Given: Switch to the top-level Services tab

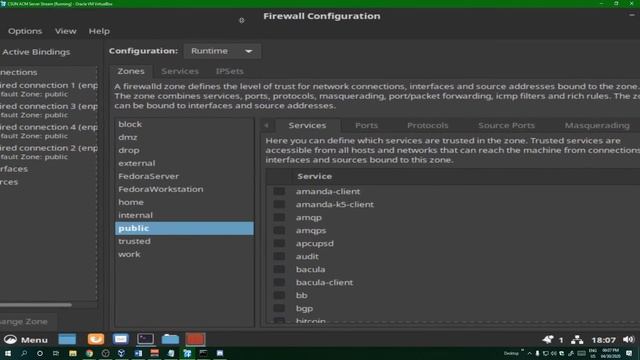Looking at the screenshot, I should pyautogui.click(x=180, y=71).
